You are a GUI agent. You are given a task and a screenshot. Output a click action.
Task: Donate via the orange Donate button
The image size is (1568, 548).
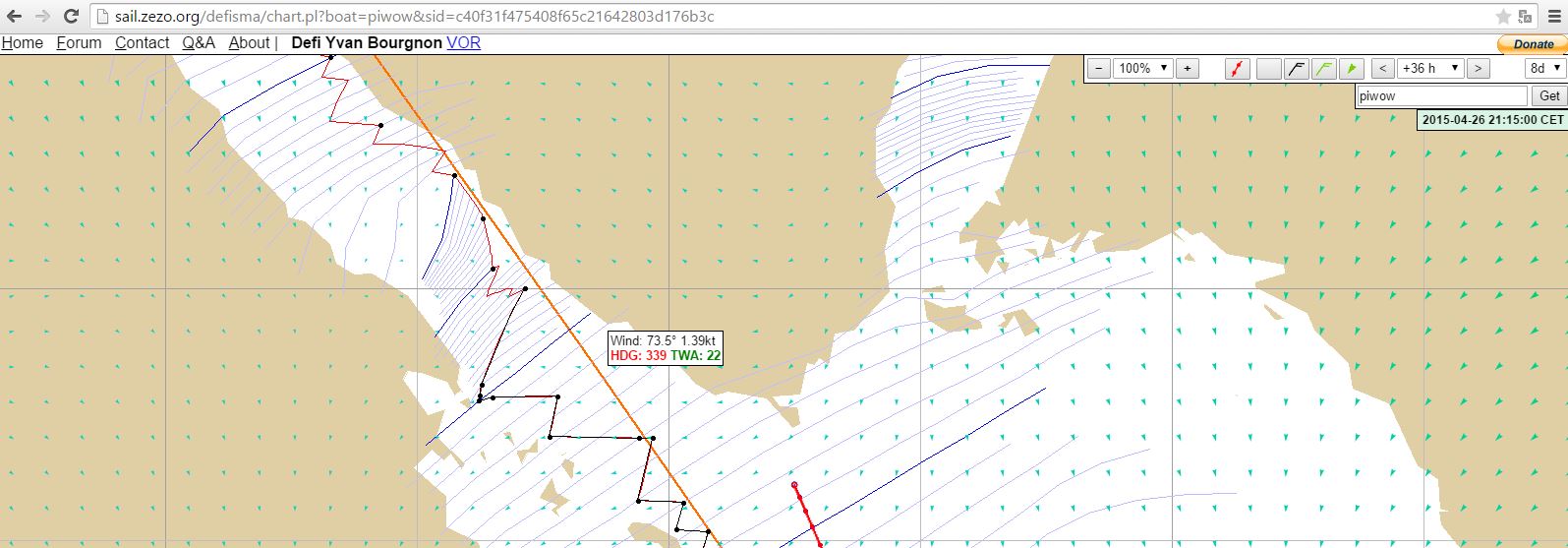point(1532,43)
